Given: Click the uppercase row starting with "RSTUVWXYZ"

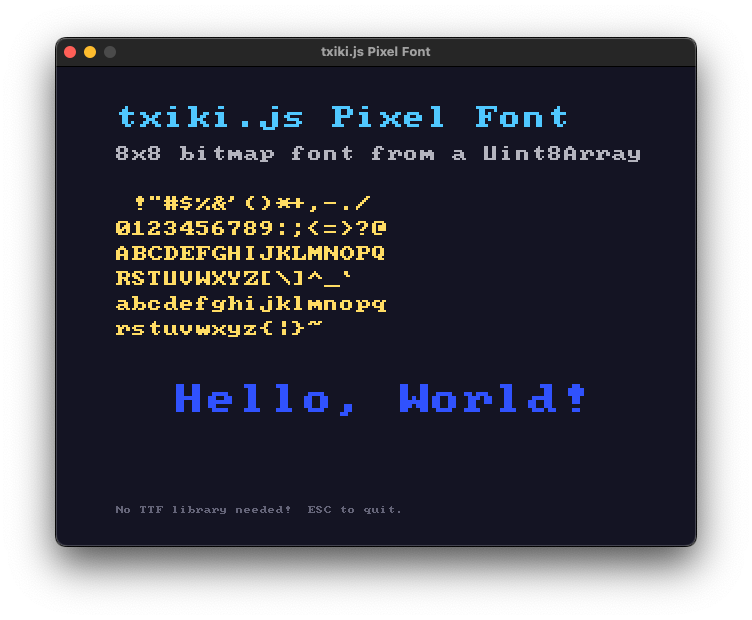Looking at the screenshot, I should point(234,278).
